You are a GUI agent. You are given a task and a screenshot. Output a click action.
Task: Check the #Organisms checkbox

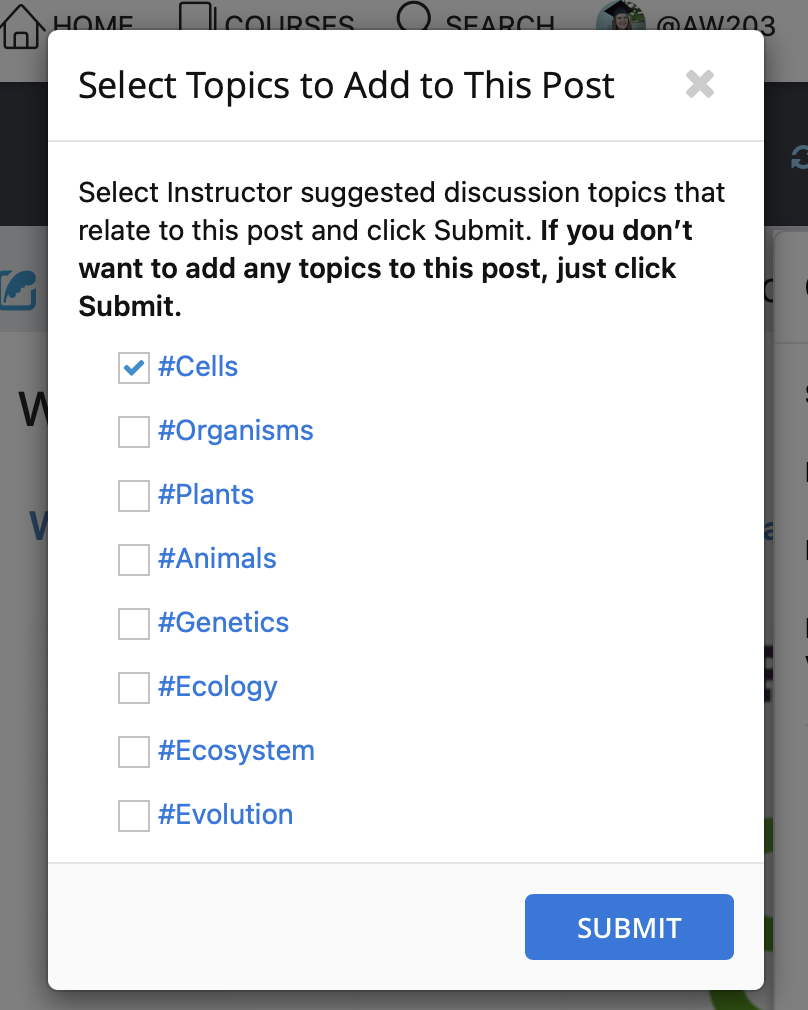click(134, 432)
